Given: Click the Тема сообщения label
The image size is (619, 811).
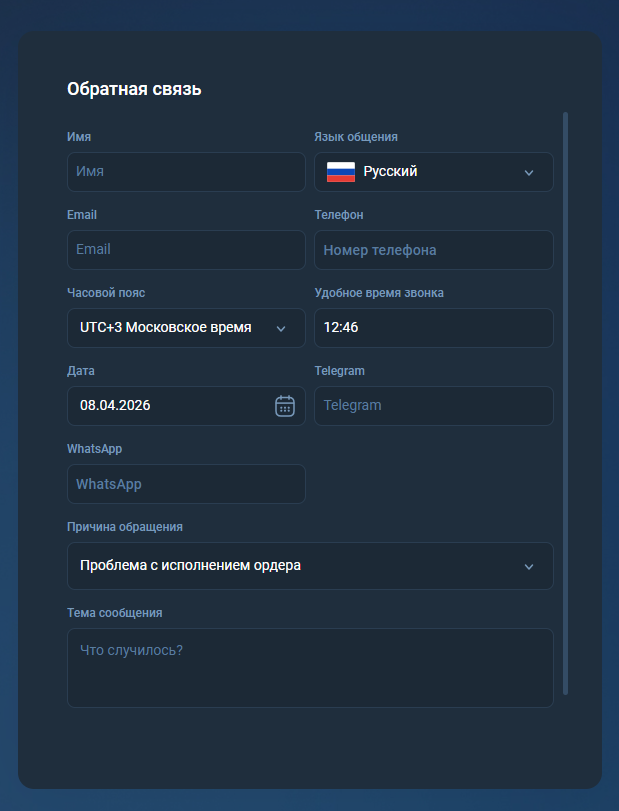Looking at the screenshot, I should tap(115, 613).
